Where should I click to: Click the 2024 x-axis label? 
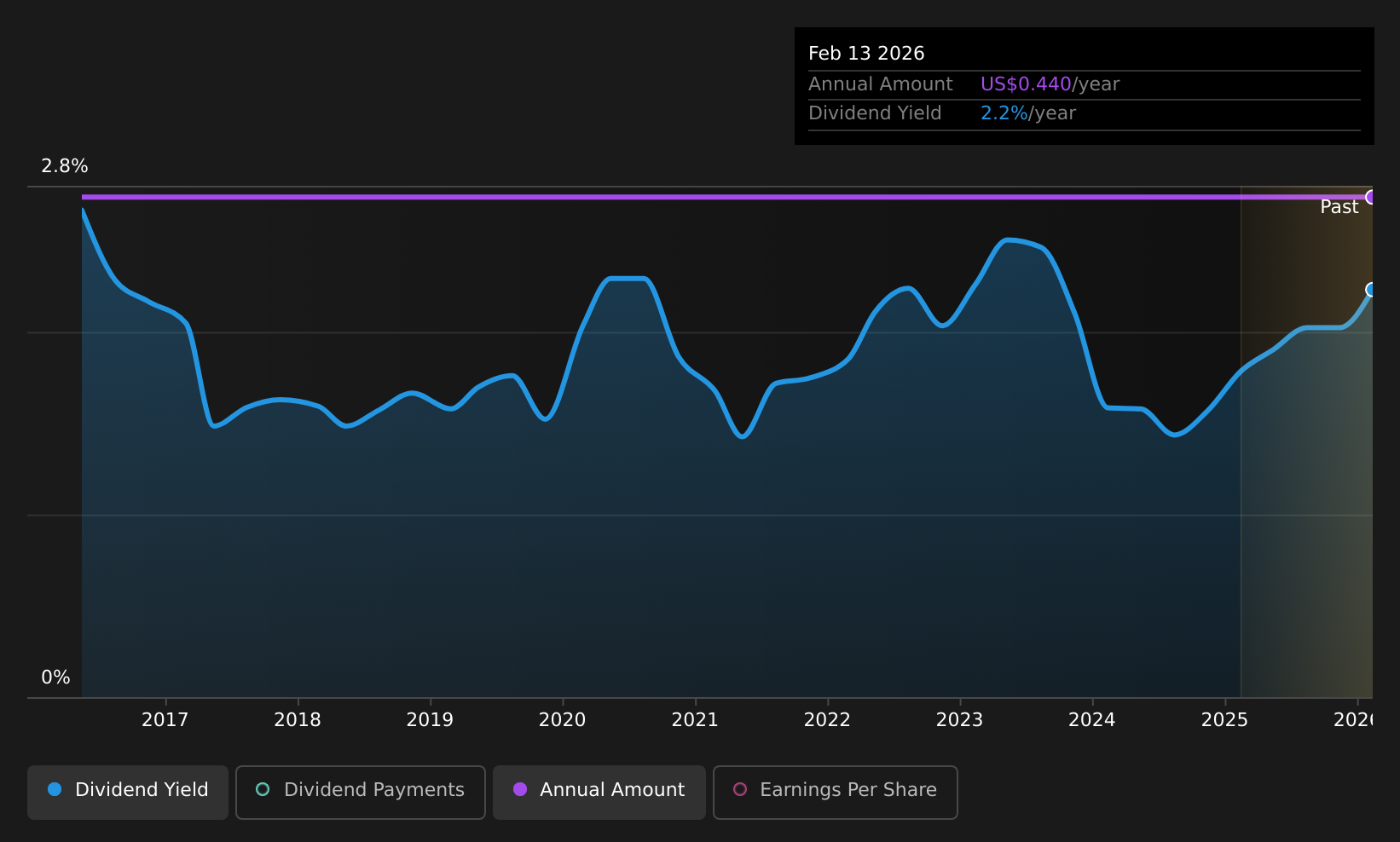pyautogui.click(x=1092, y=720)
